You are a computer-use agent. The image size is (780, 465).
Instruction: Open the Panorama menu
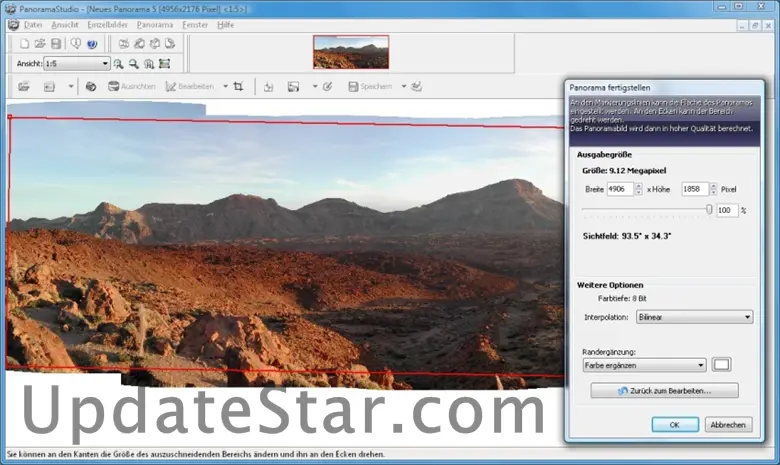coord(155,25)
